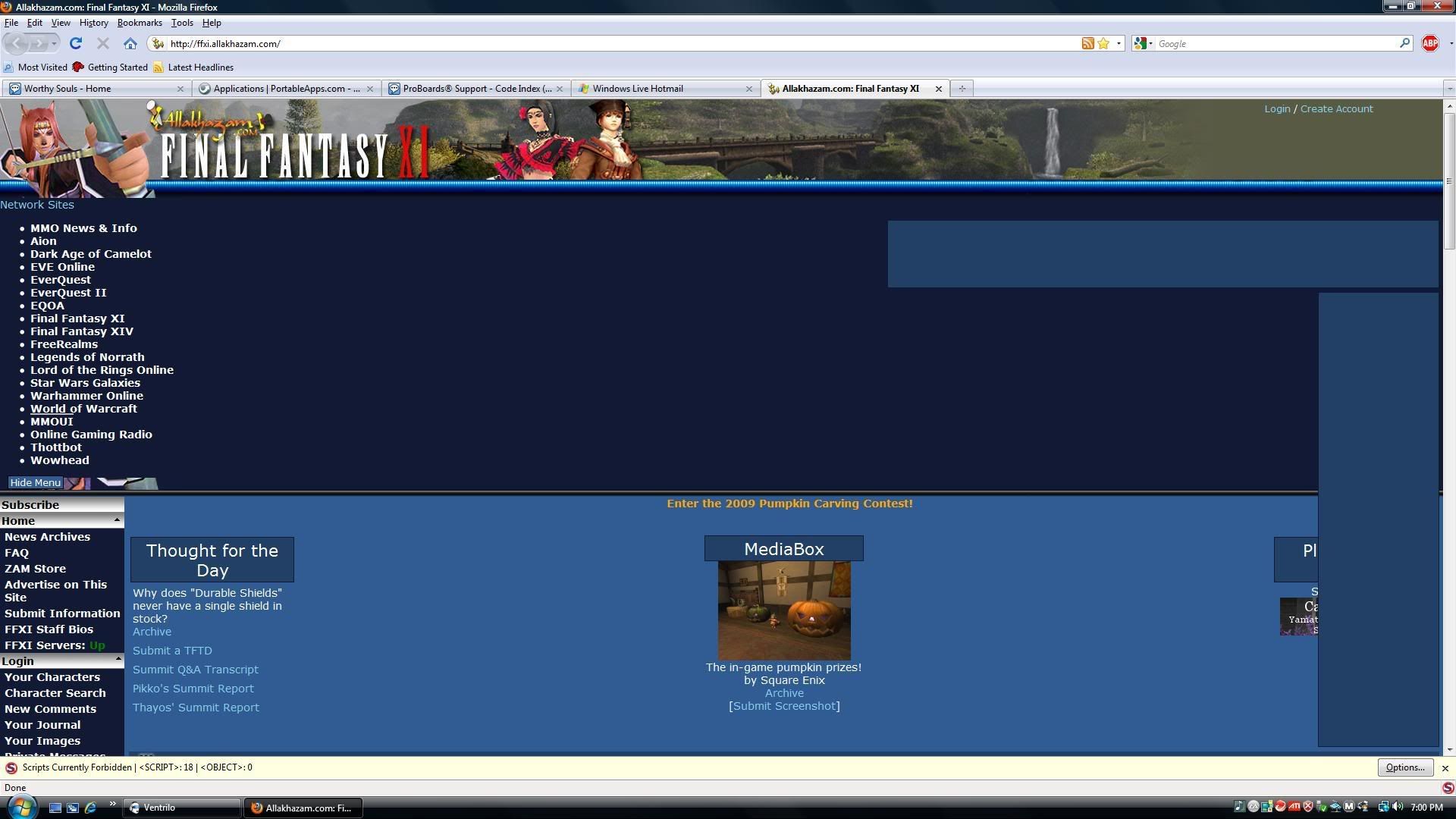The height and width of the screenshot is (819, 1456).
Task: Click the search magnifier icon
Action: click(x=1404, y=43)
